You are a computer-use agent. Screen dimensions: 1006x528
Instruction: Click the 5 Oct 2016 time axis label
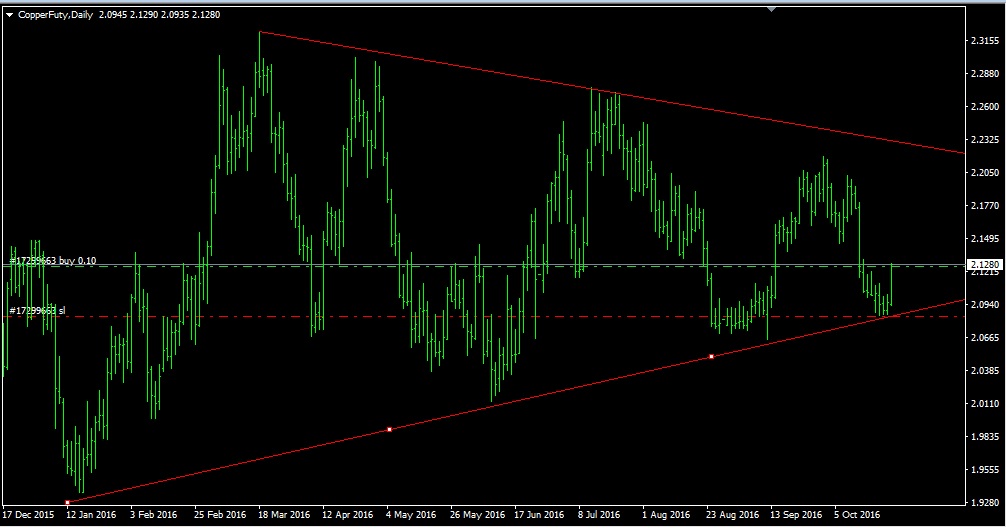tap(856, 515)
